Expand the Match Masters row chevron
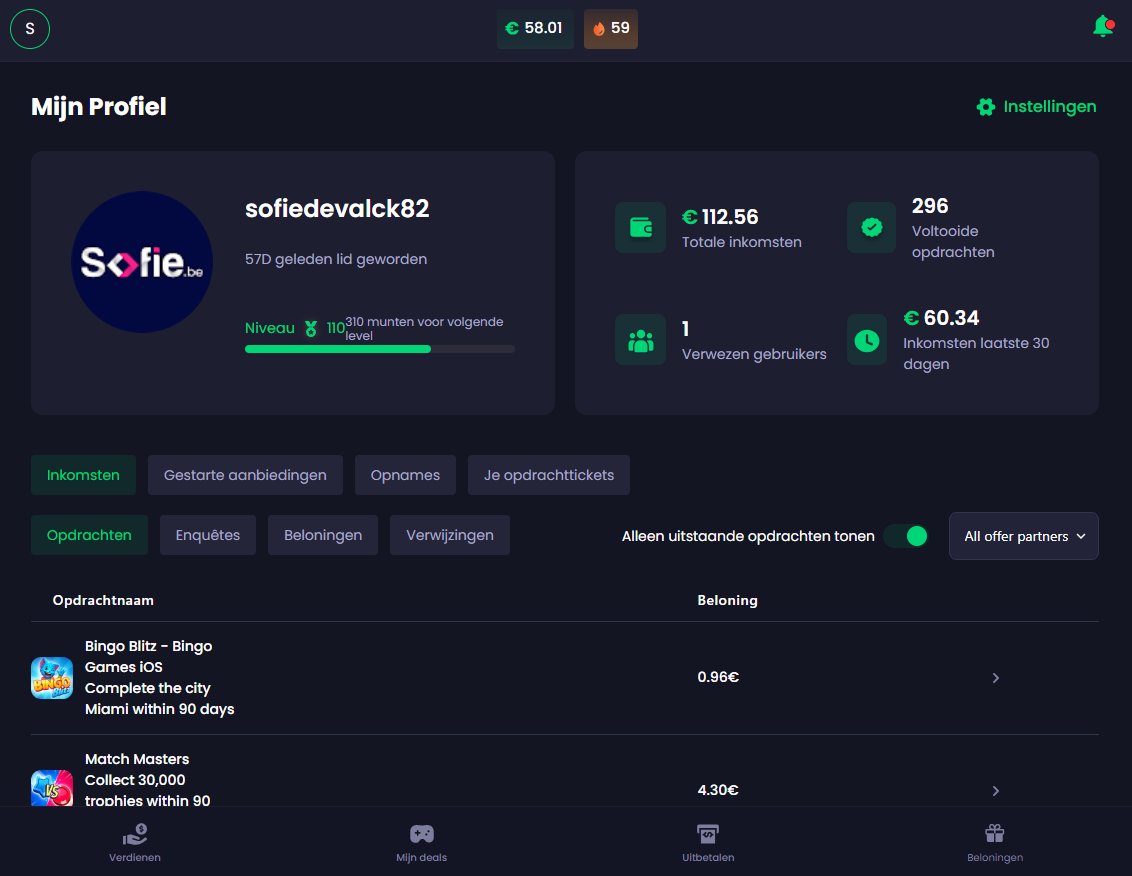The image size is (1132, 876). tap(995, 791)
